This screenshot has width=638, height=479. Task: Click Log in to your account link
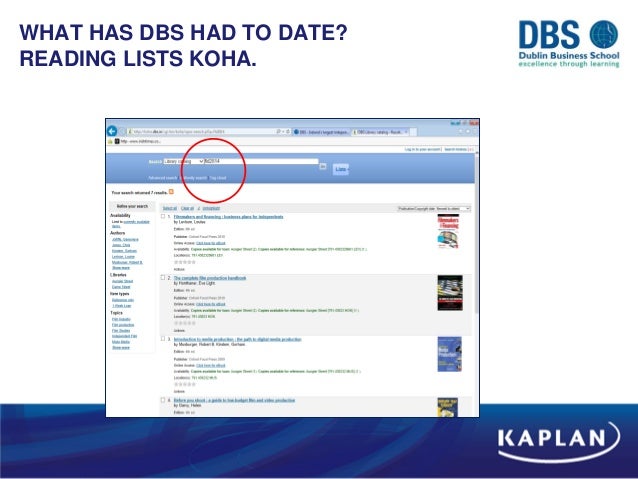pyautogui.click(x=422, y=149)
